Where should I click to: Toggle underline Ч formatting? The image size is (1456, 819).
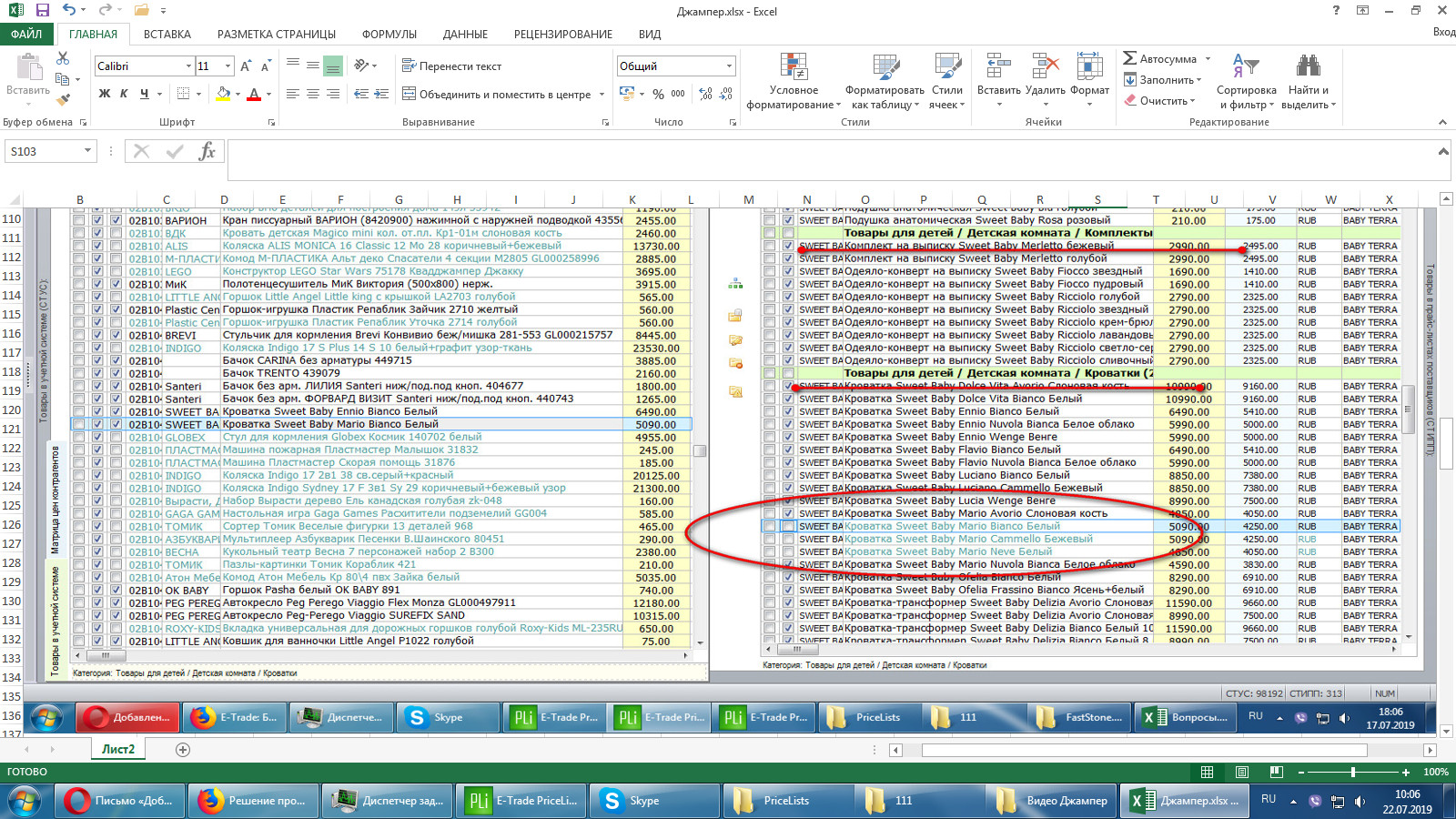coord(144,94)
